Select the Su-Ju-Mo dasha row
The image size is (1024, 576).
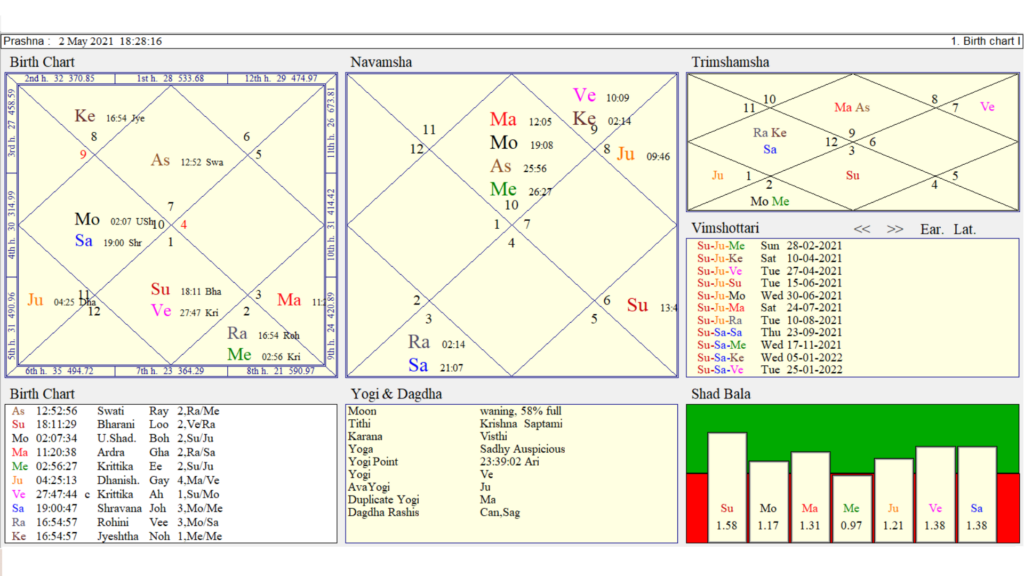769,296
